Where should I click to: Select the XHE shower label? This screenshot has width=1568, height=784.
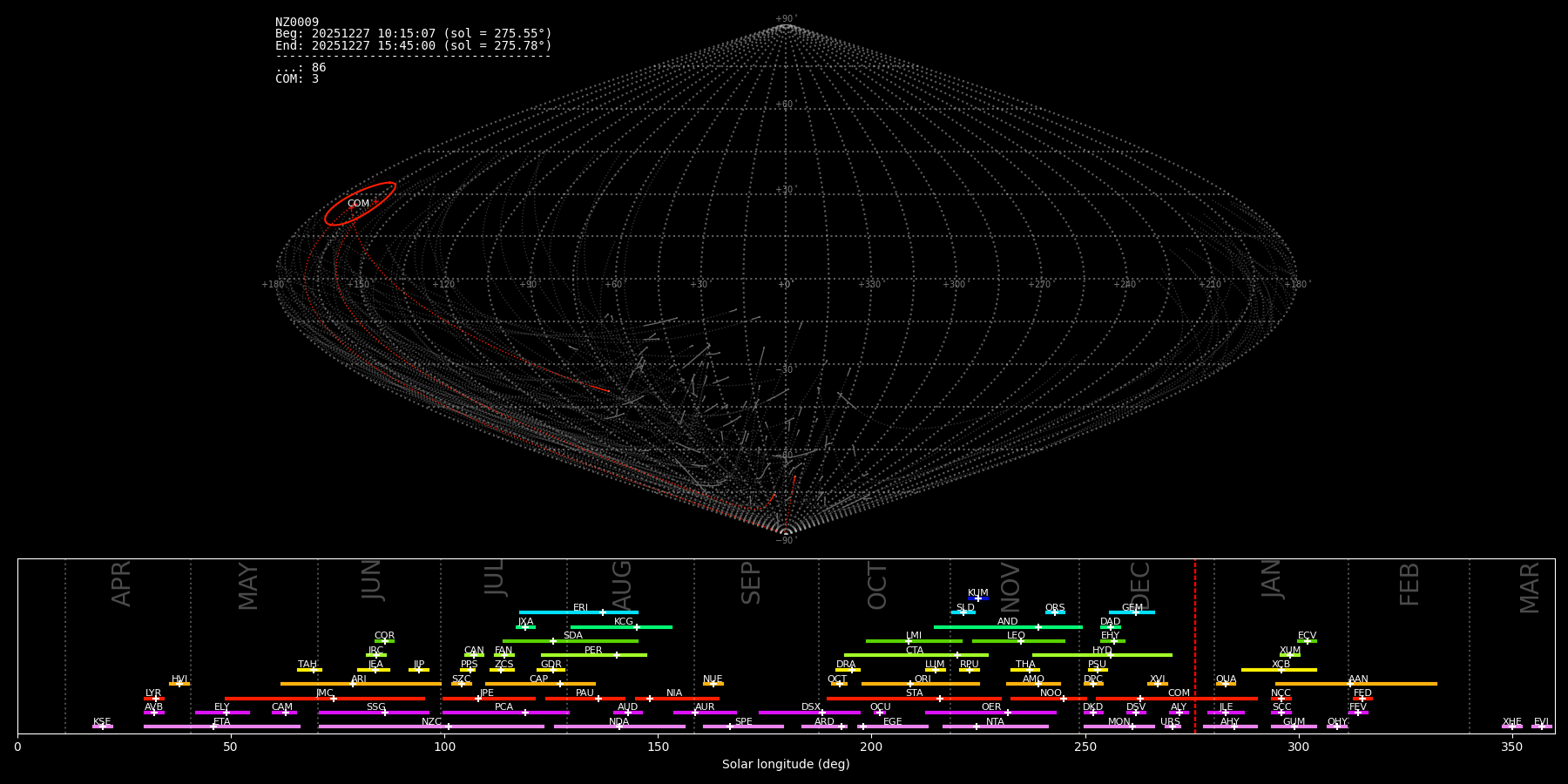pos(1511,722)
